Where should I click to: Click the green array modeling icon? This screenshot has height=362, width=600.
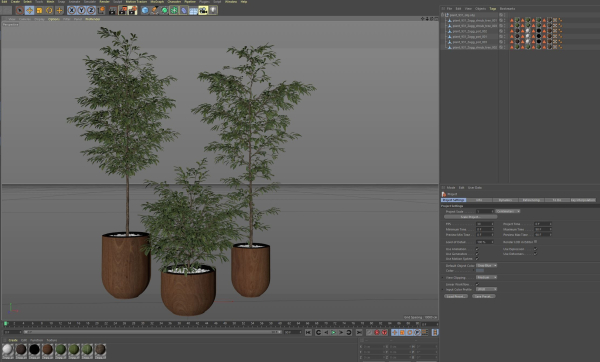[x=174, y=10]
